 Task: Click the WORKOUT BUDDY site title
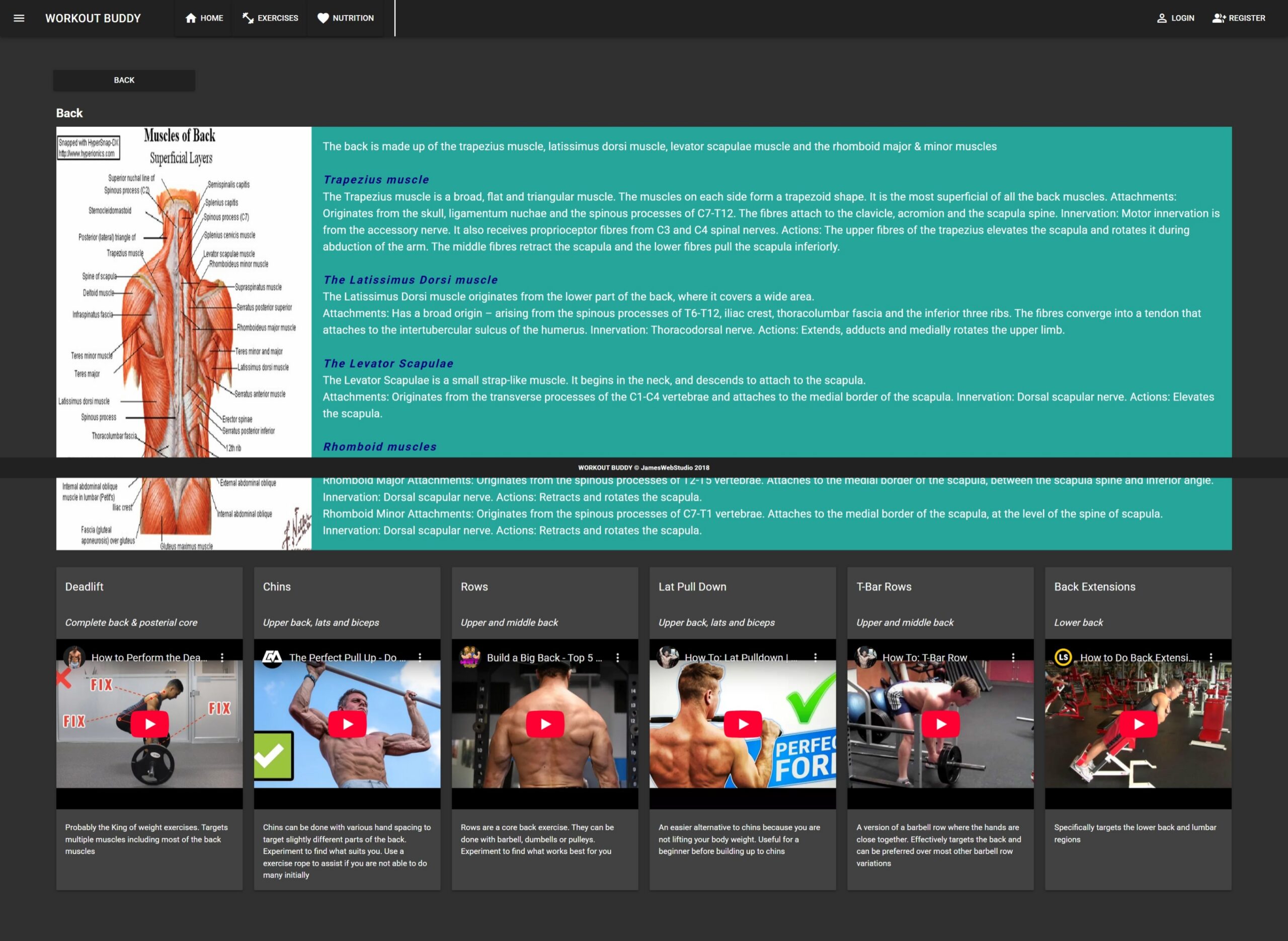pyautogui.click(x=93, y=18)
